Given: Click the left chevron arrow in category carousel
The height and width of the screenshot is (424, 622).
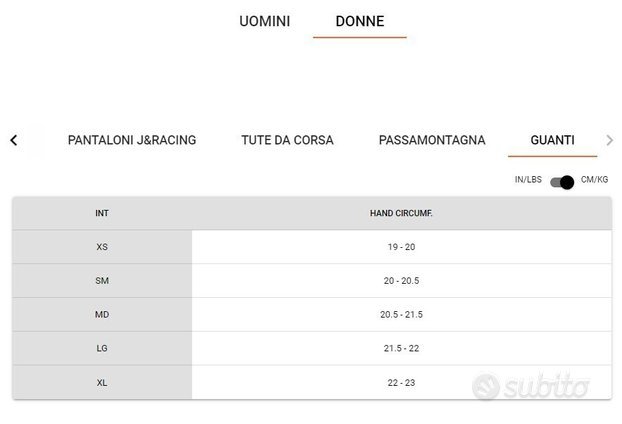Looking at the screenshot, I should coord(14,140).
